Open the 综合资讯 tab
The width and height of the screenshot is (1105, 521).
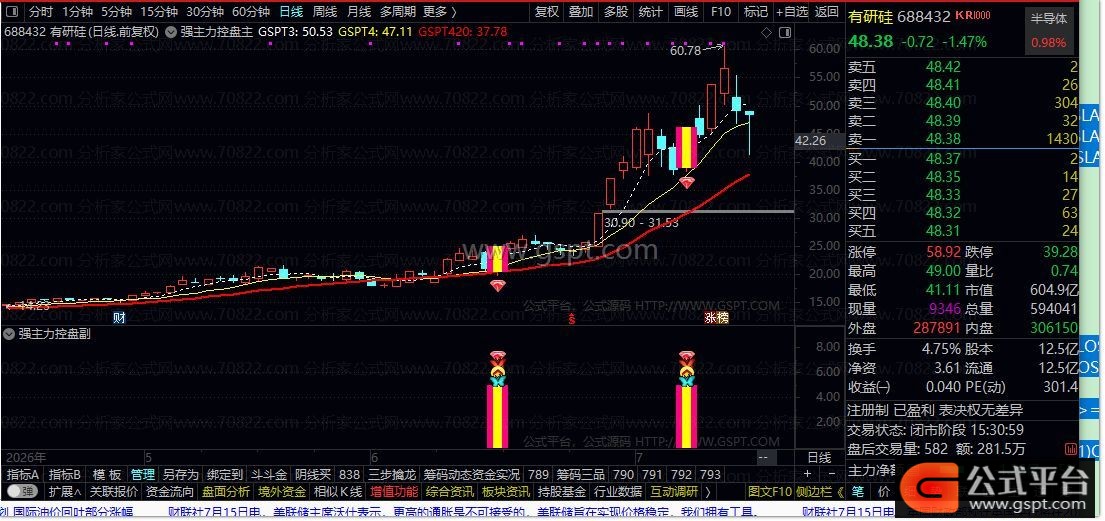(450, 491)
